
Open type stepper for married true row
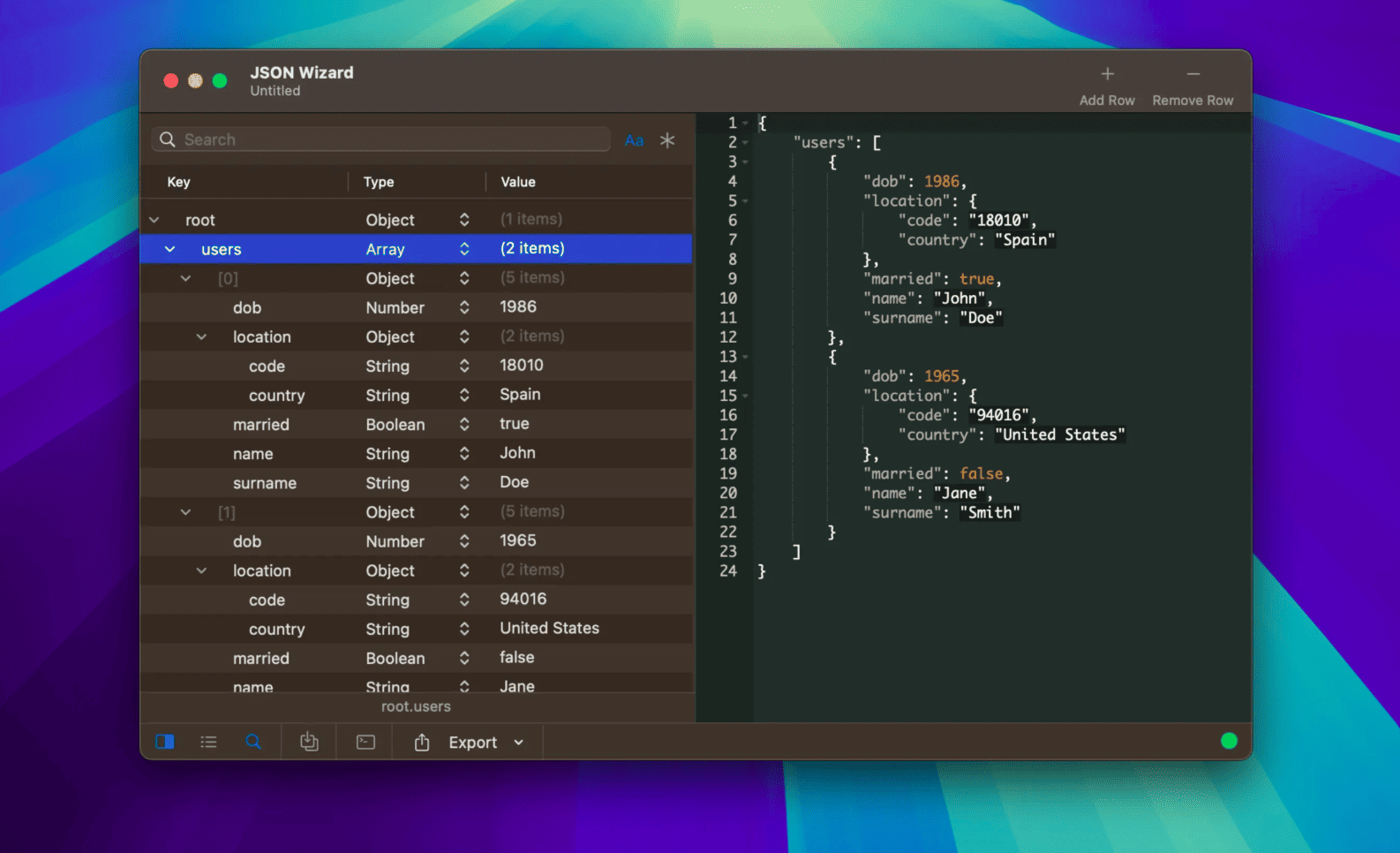(464, 424)
